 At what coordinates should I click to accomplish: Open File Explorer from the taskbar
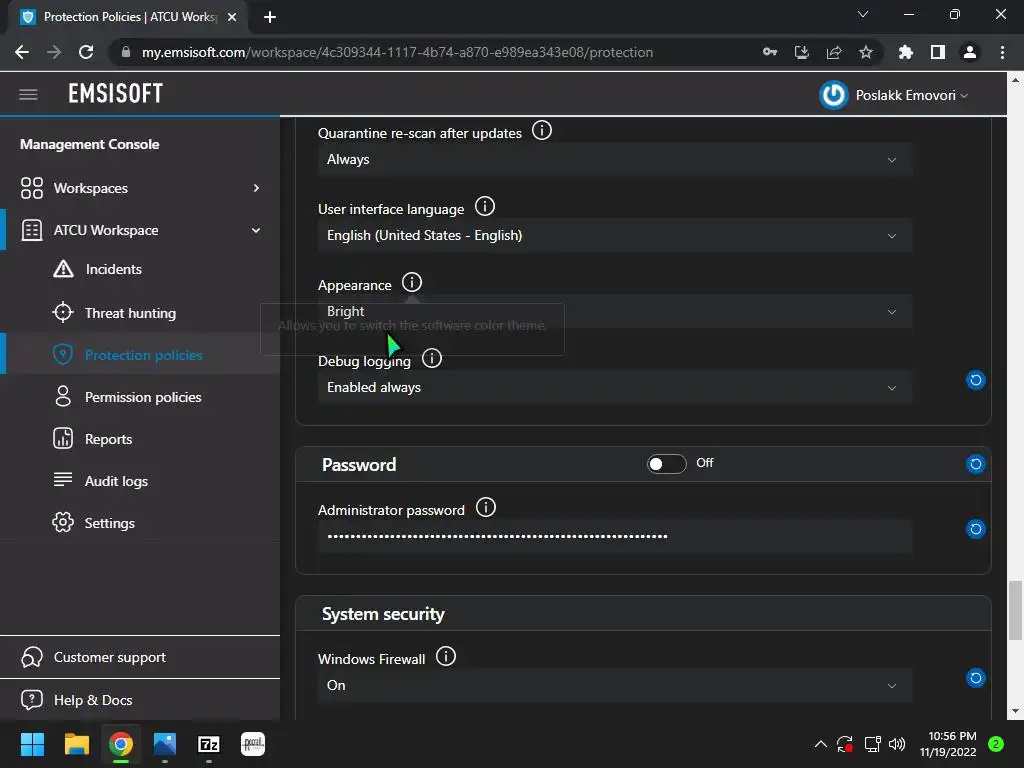click(x=76, y=744)
